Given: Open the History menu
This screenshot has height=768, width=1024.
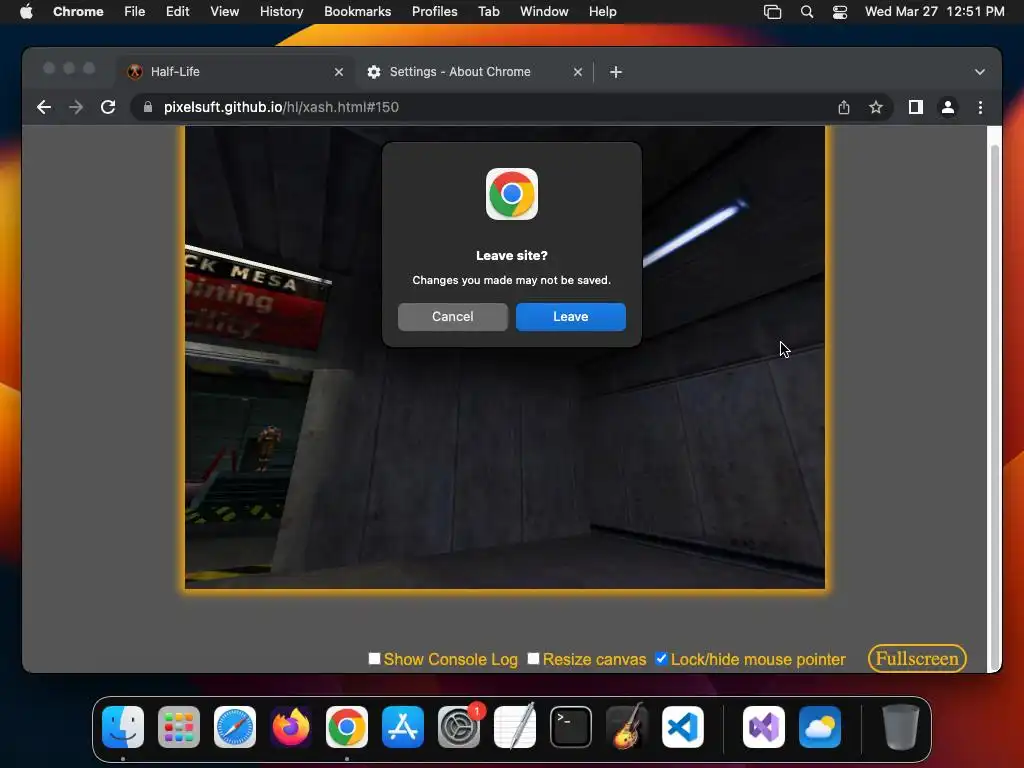Looking at the screenshot, I should 281,12.
